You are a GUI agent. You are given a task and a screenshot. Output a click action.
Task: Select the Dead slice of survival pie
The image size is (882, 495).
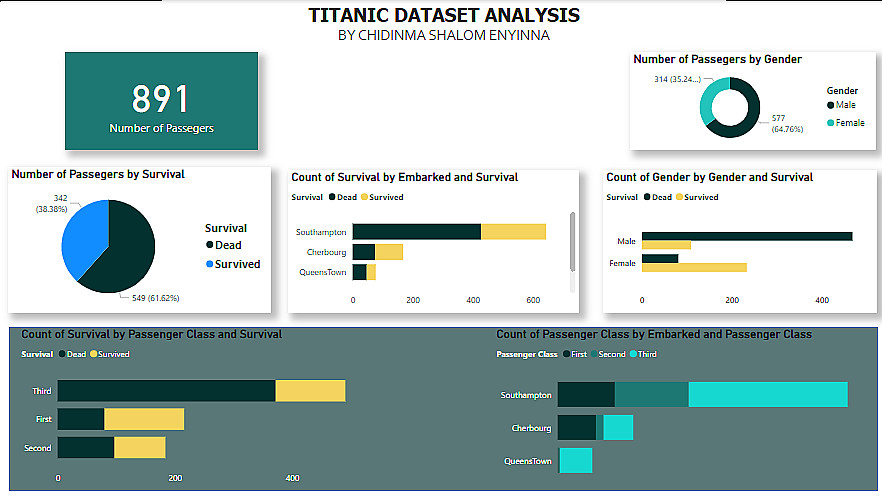(127, 250)
